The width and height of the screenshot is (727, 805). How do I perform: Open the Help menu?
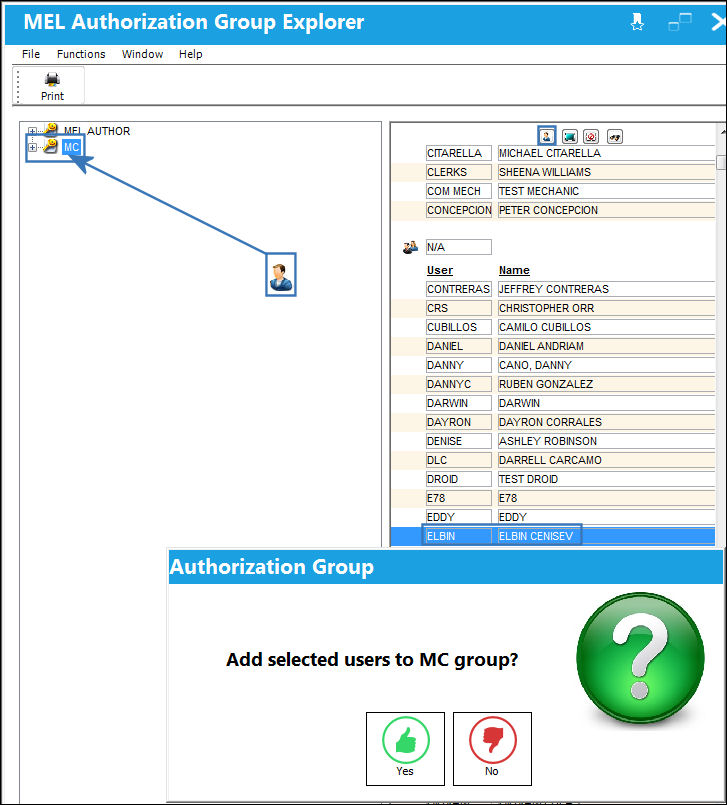pyautogui.click(x=190, y=54)
